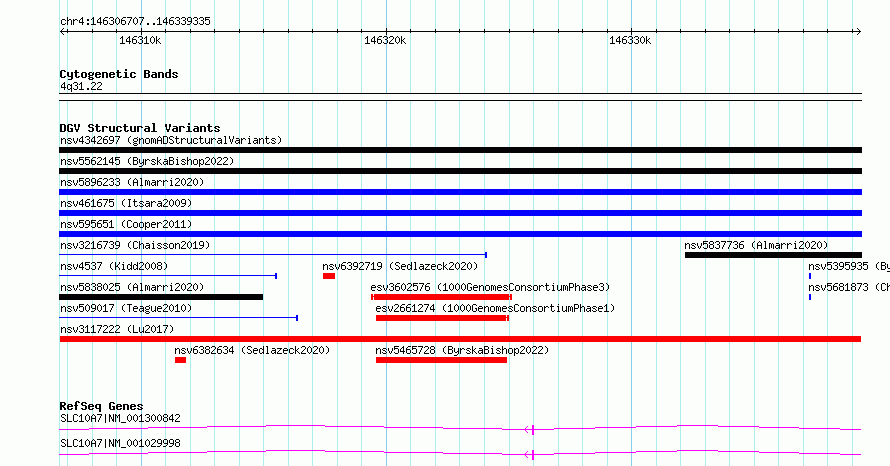The image size is (890, 466).
Task: Open variant nsv5465728 ByrskaBishop2022 label
Action: [x=462, y=350]
